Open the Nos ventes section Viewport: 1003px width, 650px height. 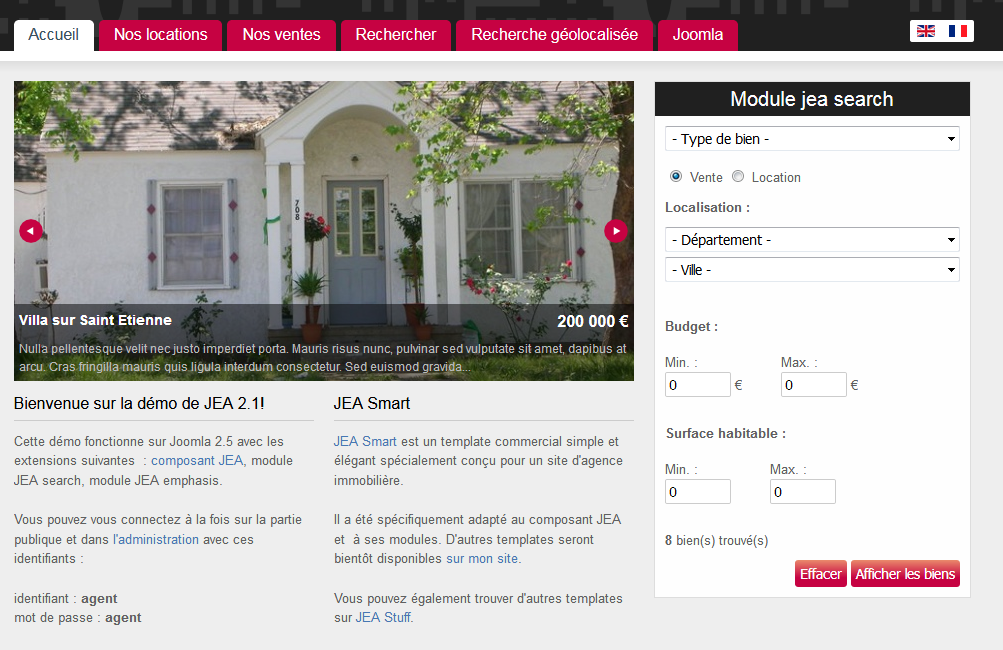(x=281, y=34)
